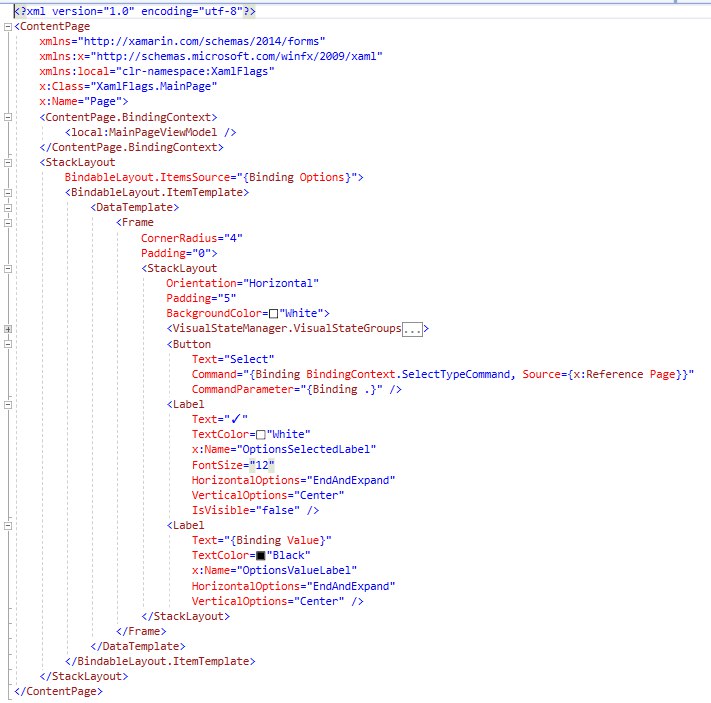This screenshot has height=703, width=711.
Task: Click the CornerRadius="4" attribute
Action: [x=192, y=238]
